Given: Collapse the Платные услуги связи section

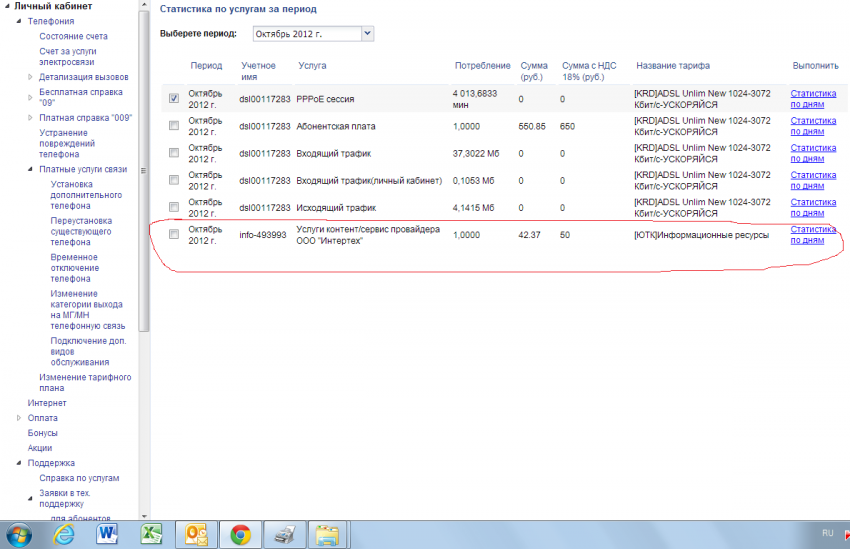Looking at the screenshot, I should click(x=31, y=169).
